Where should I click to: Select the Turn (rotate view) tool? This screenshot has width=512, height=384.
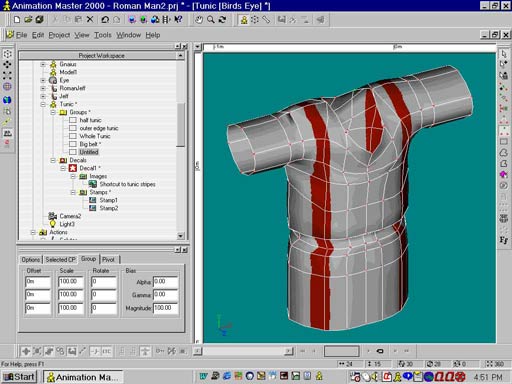pyautogui.click(x=222, y=20)
